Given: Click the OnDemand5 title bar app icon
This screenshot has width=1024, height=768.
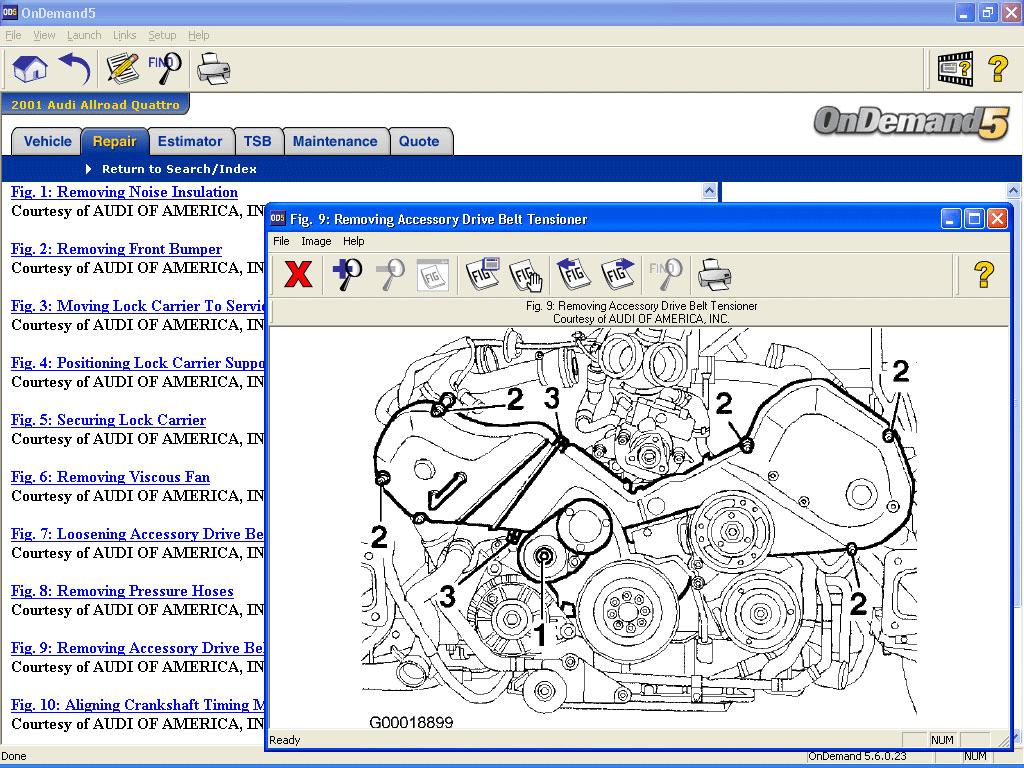Looking at the screenshot, I should [9, 12].
